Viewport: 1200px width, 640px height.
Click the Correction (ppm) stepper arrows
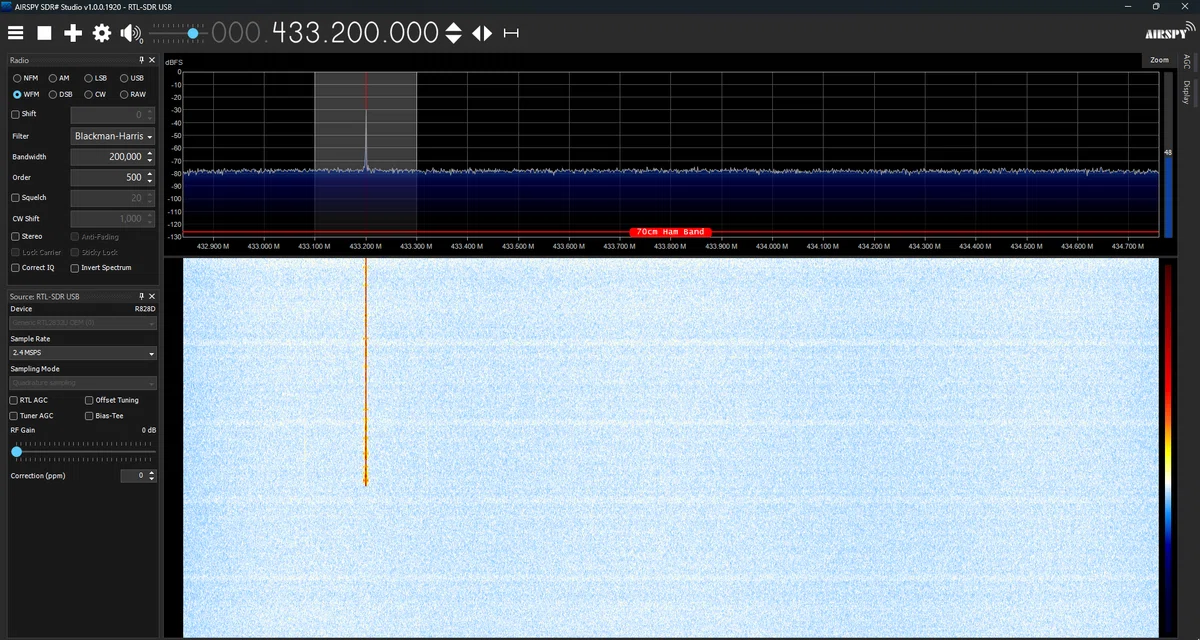(151, 476)
